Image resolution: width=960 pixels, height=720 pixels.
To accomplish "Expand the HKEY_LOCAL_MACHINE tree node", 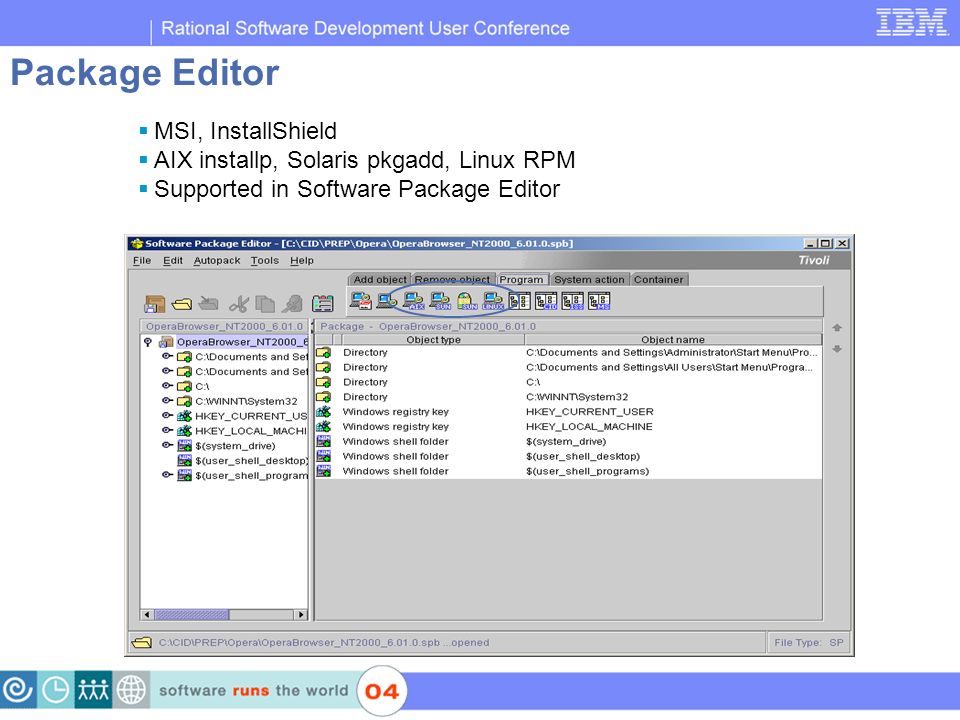I will click(167, 430).
